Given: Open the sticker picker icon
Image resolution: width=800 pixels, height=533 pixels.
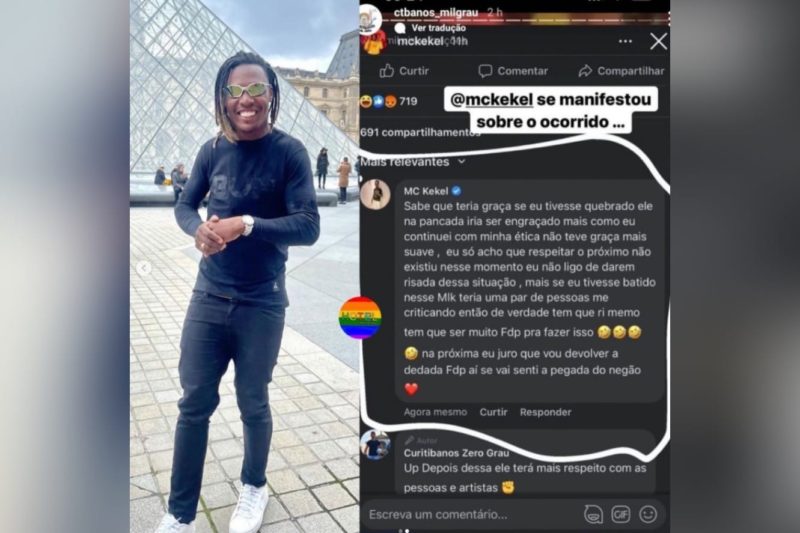Looking at the screenshot, I should coord(593,514).
